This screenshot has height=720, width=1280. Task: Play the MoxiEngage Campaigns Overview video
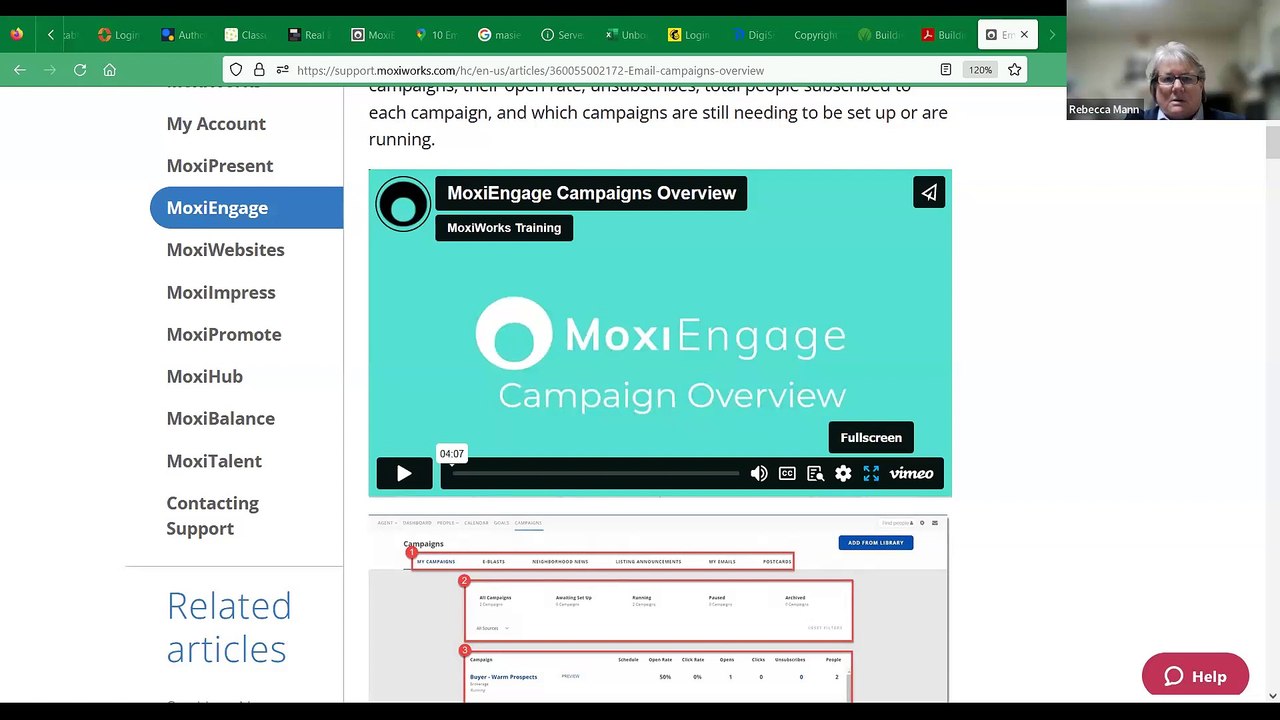point(403,474)
